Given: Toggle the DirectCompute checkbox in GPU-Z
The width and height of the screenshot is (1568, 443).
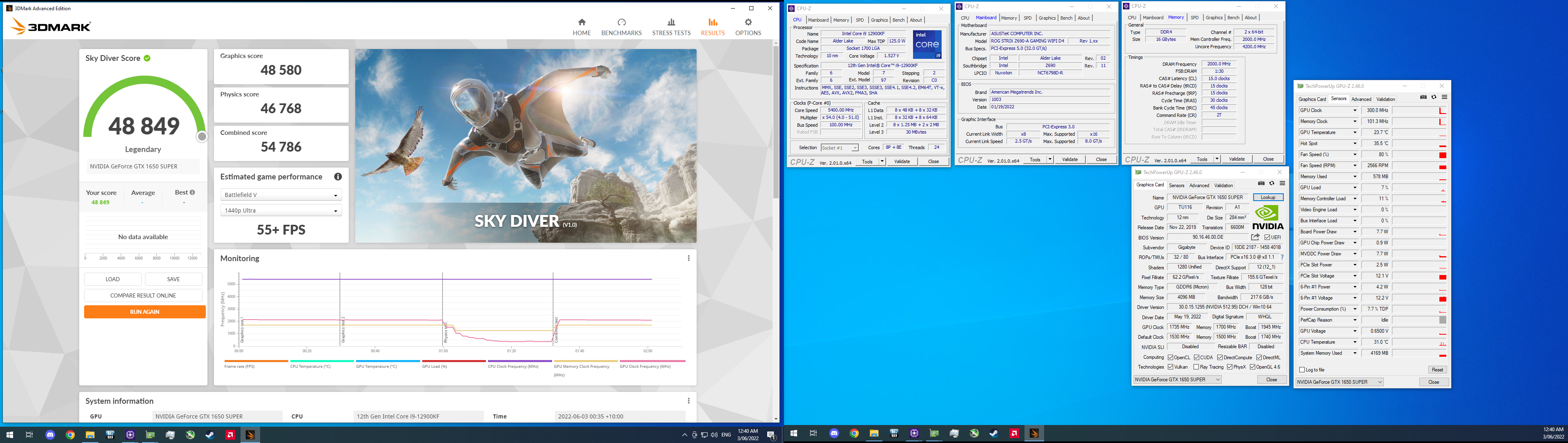Looking at the screenshot, I should click(x=1221, y=358).
